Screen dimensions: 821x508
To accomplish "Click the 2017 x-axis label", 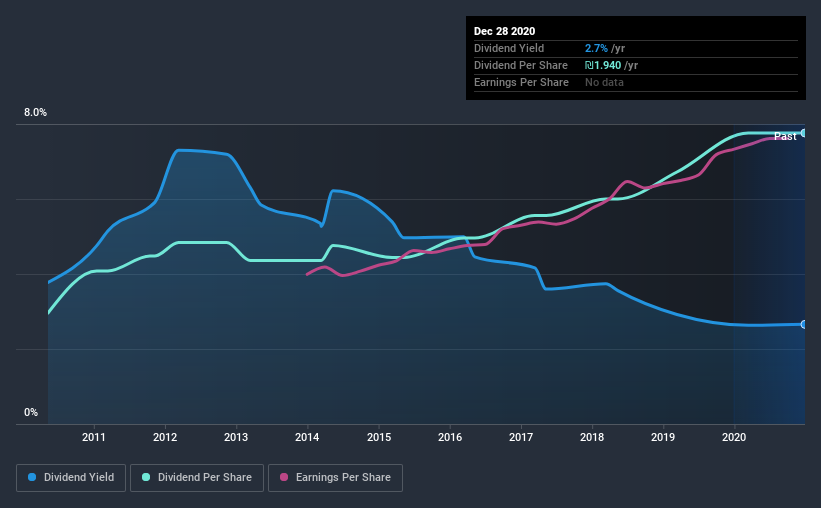I will [x=521, y=437].
